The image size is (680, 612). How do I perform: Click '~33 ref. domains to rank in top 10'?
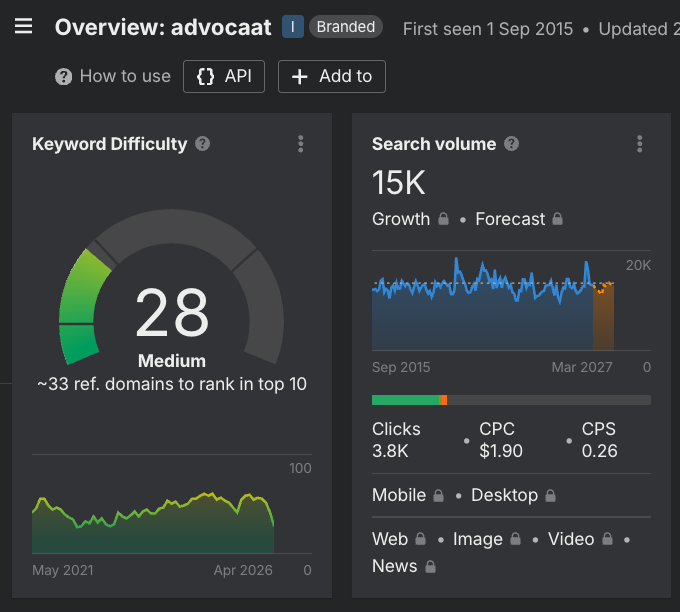[x=172, y=384]
